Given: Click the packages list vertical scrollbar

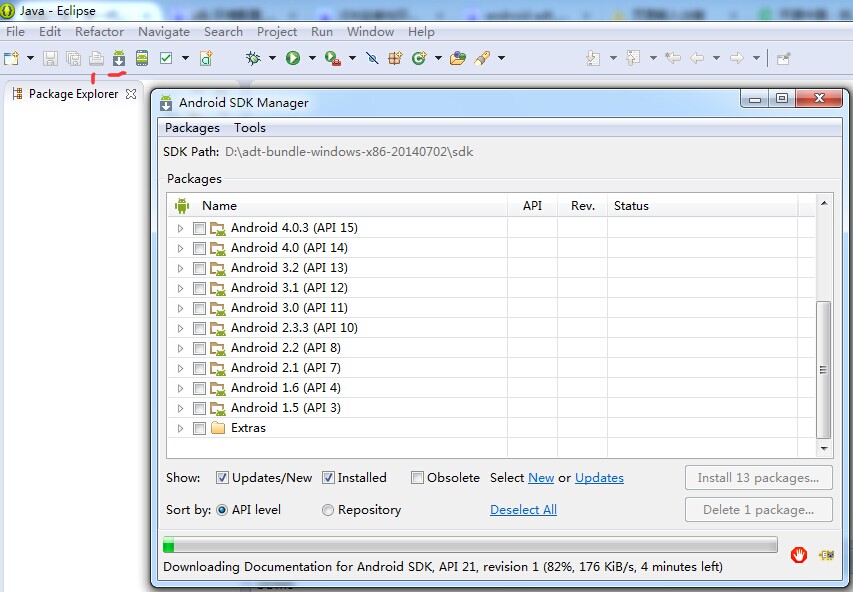Looking at the screenshot, I should (824, 325).
